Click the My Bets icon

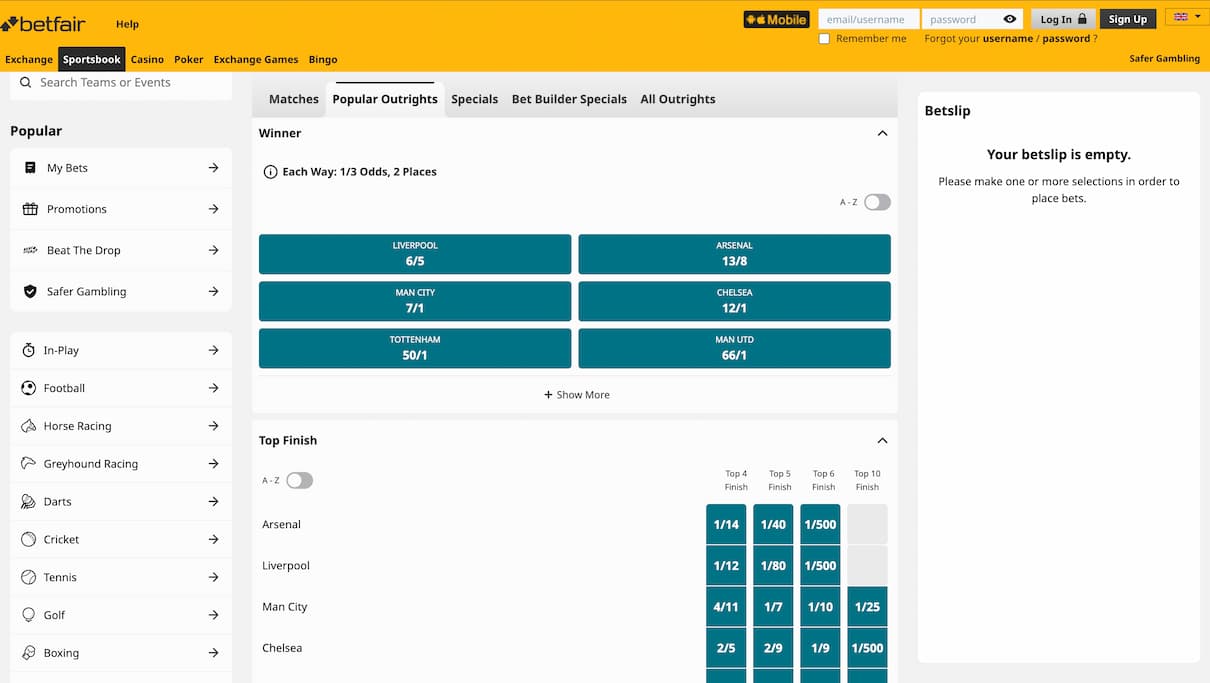[30, 168]
